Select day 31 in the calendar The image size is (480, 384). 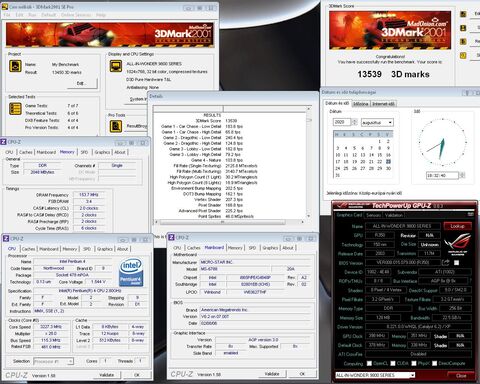pos(338,175)
